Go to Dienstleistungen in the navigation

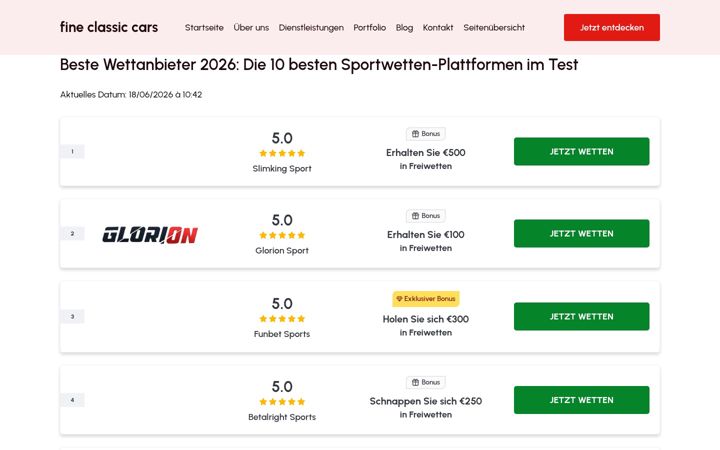(311, 28)
